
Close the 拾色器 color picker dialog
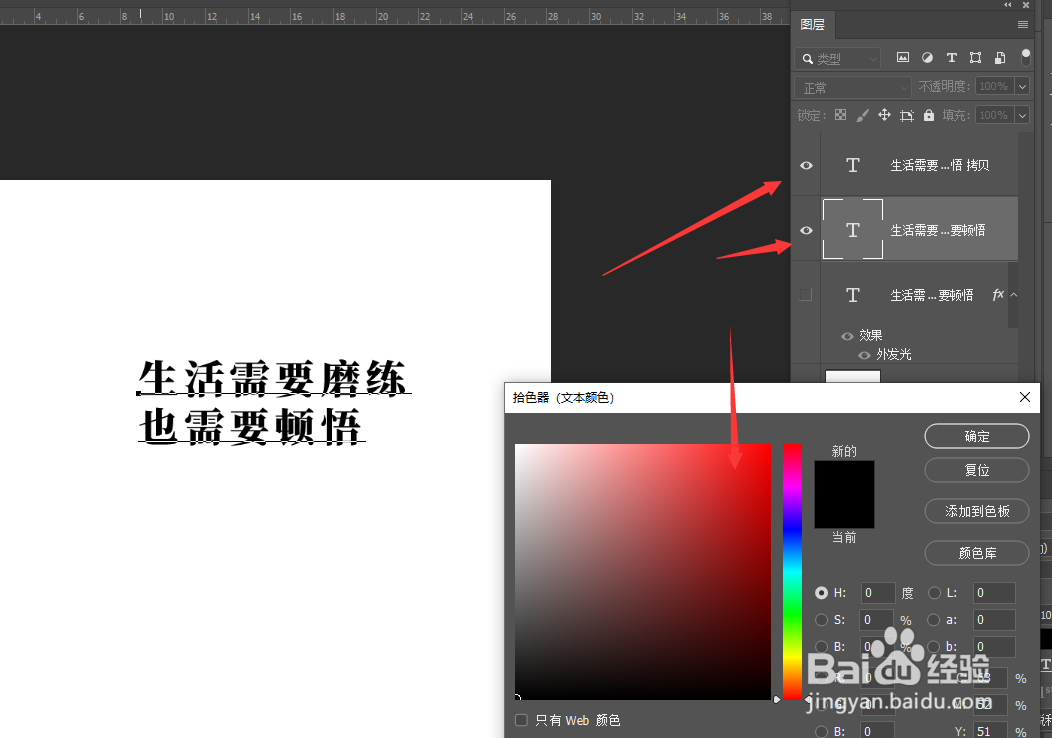point(1024,397)
